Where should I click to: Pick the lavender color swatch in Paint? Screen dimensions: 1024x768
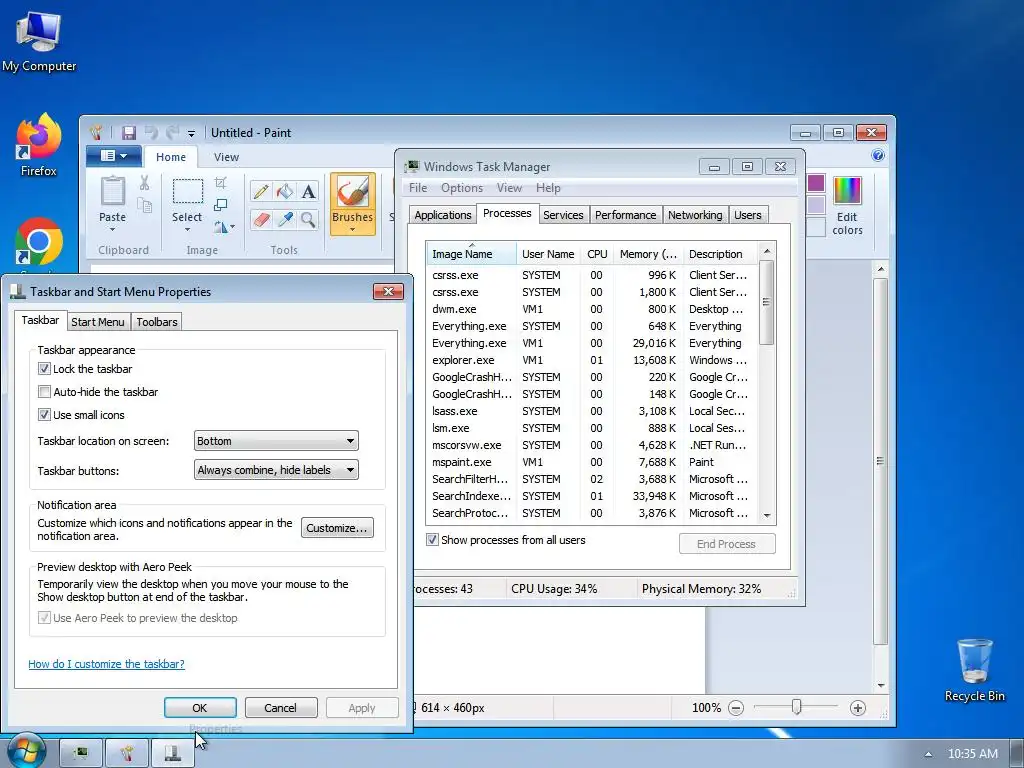tap(816, 204)
